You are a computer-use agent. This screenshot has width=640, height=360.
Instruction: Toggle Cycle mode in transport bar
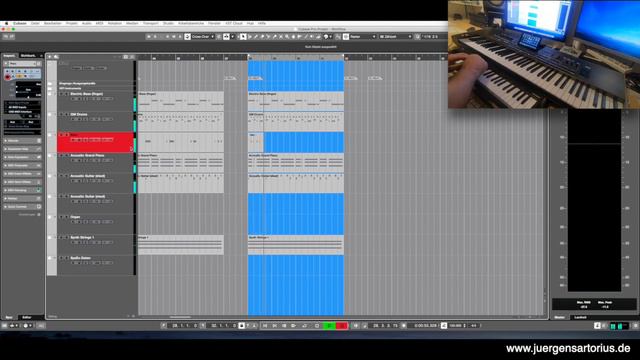(304, 326)
